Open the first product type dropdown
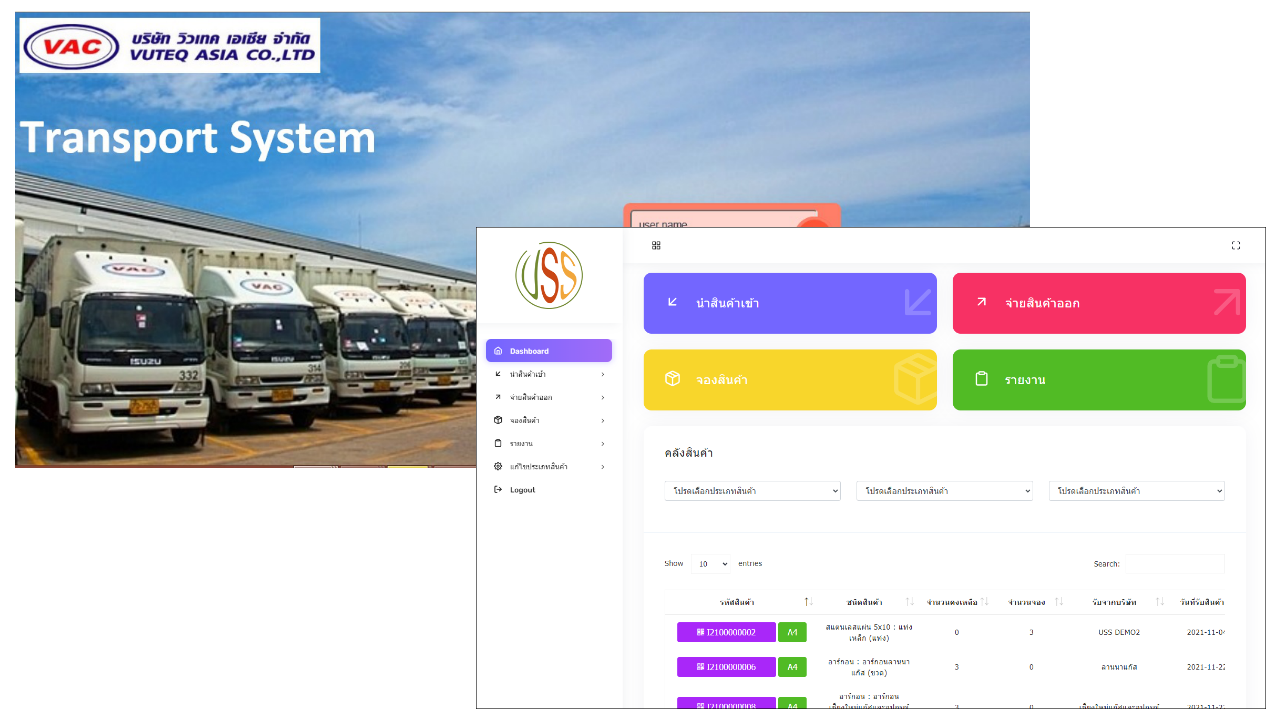Viewport: 1280px width, 720px height. (752, 491)
